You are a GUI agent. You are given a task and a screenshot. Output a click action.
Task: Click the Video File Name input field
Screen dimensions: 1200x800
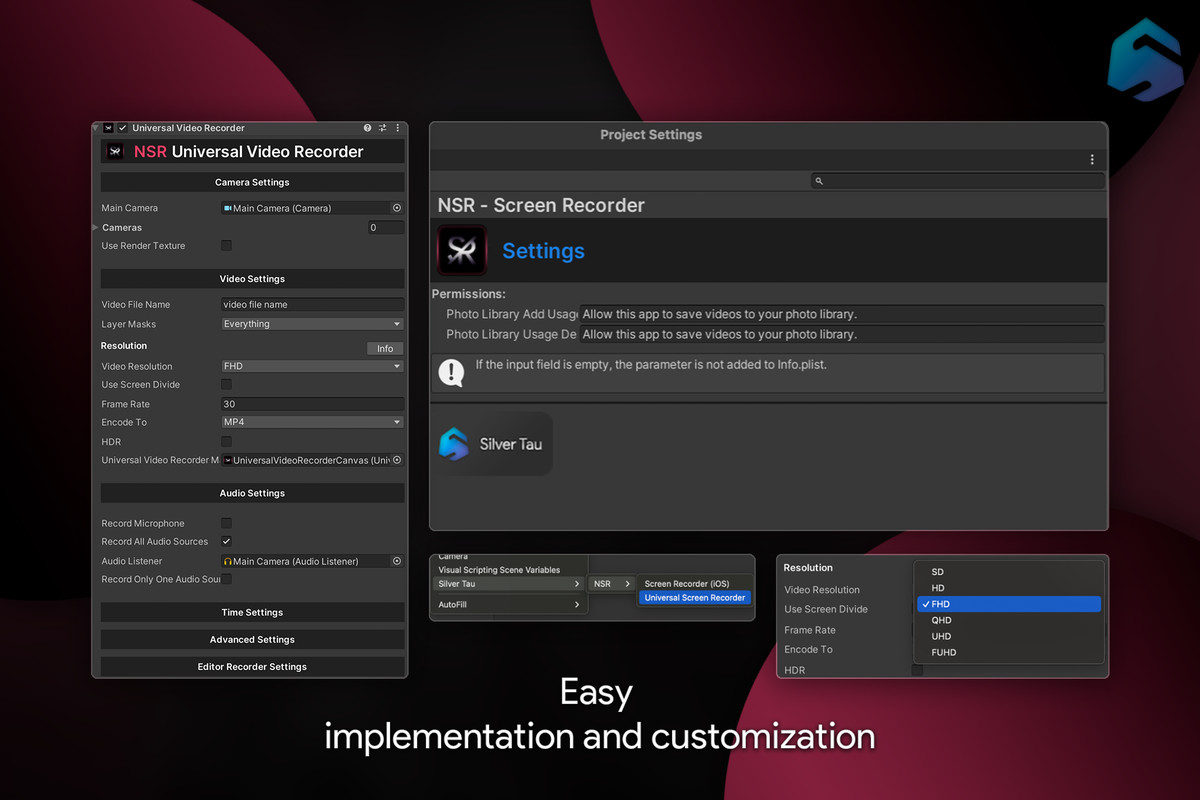coord(313,304)
